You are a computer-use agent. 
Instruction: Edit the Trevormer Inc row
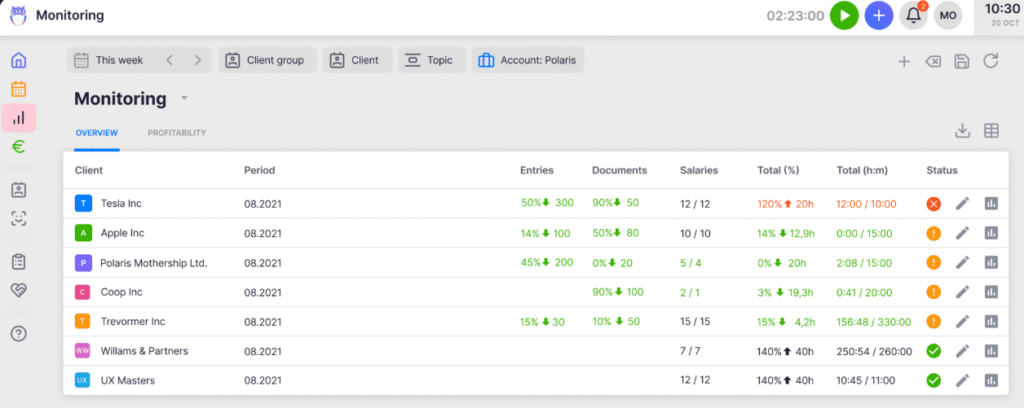coord(962,321)
